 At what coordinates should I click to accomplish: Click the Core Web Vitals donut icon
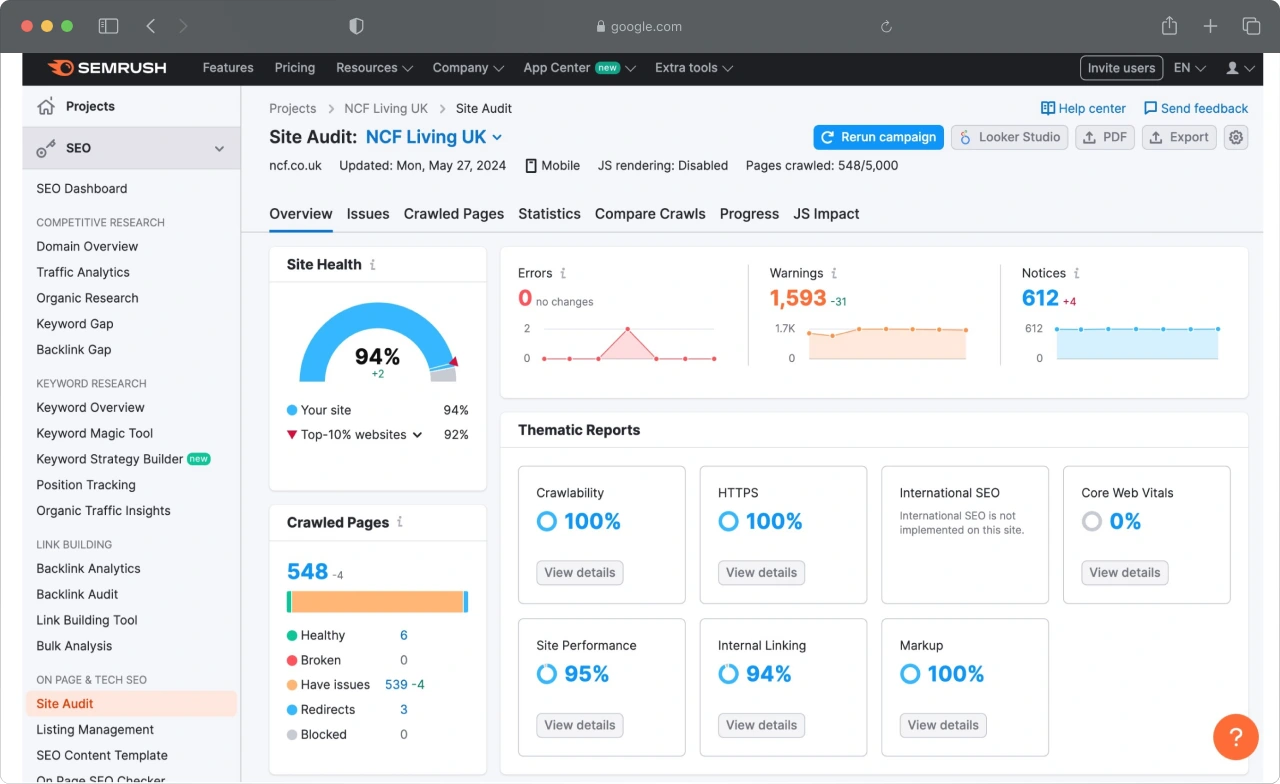click(x=1092, y=521)
